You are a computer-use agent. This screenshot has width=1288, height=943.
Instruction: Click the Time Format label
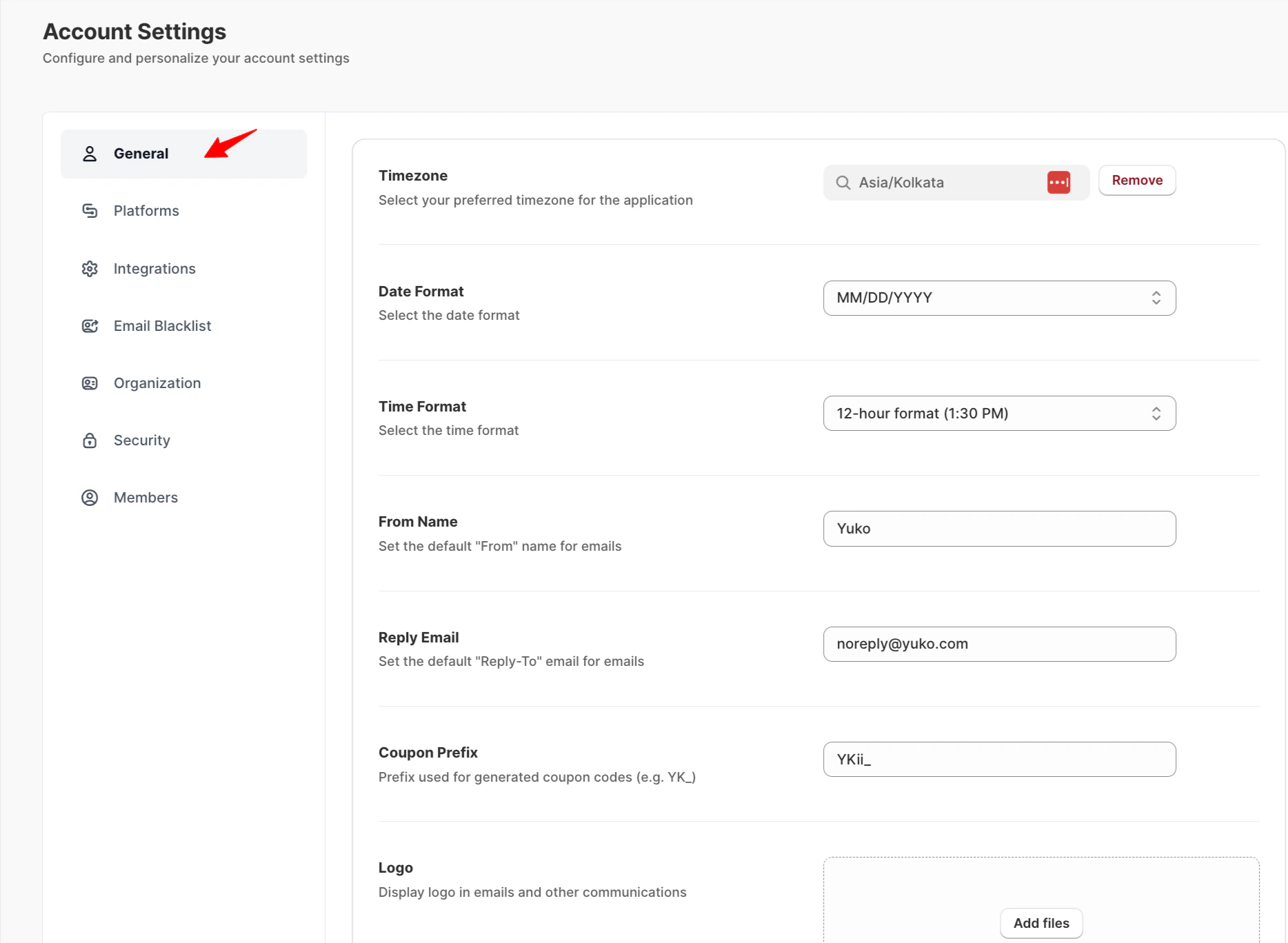tap(422, 407)
